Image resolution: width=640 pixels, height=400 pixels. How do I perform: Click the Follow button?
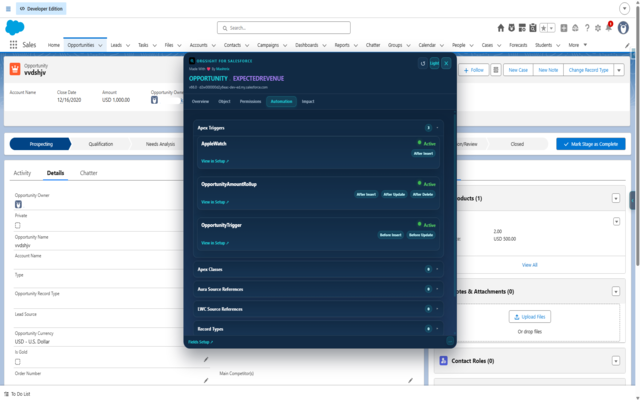473,70
